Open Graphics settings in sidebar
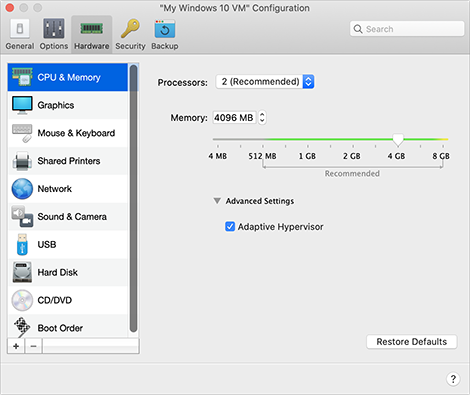This screenshot has height=395, width=470. point(68,105)
